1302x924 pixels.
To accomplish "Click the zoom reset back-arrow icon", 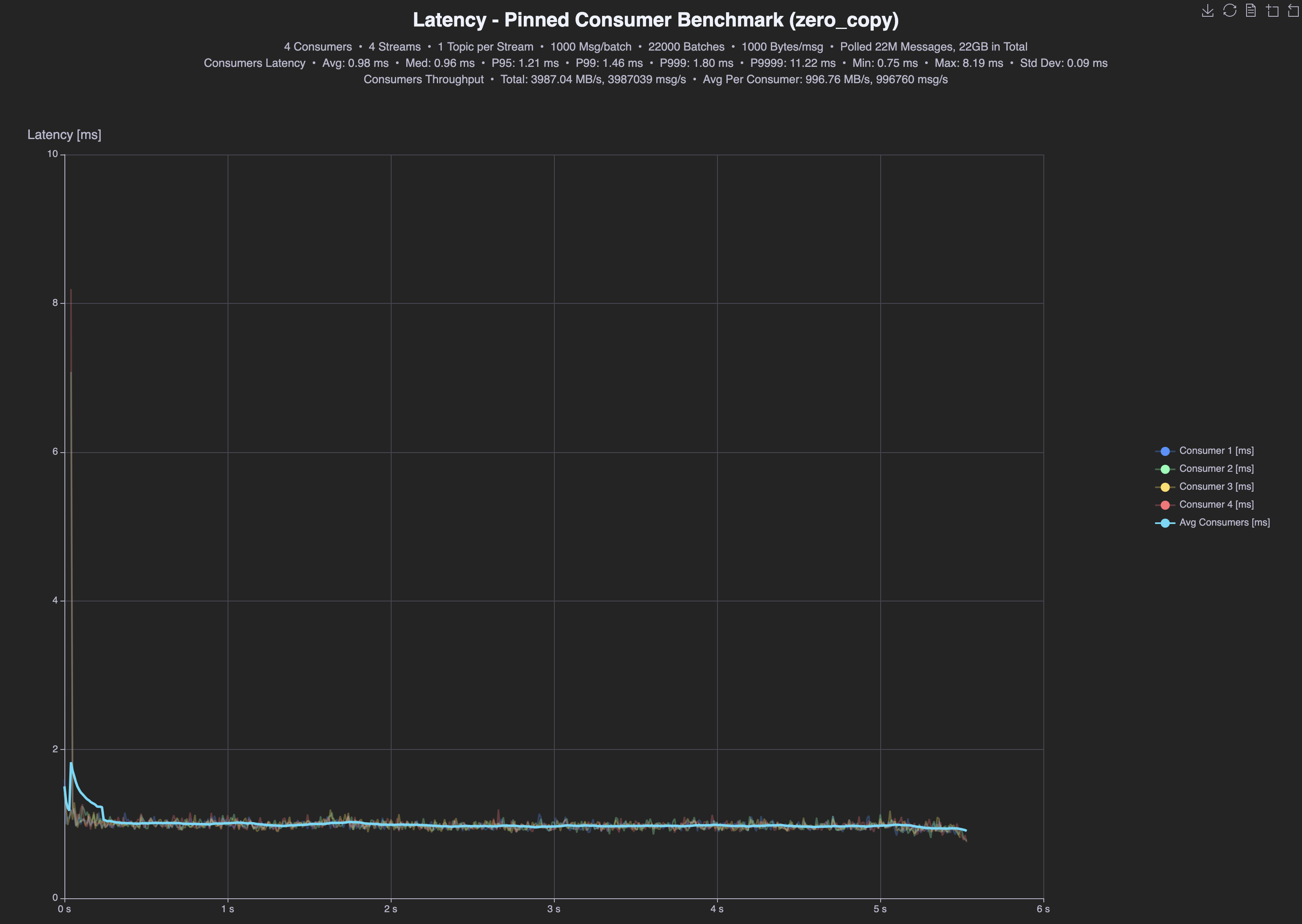I will point(1293,11).
